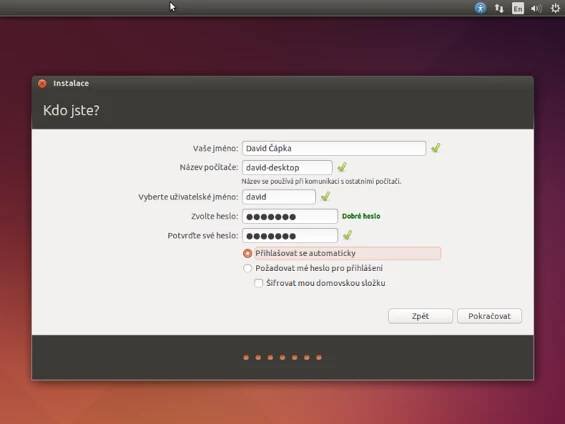
Task: Click the Pokračovat button
Action: (x=489, y=316)
